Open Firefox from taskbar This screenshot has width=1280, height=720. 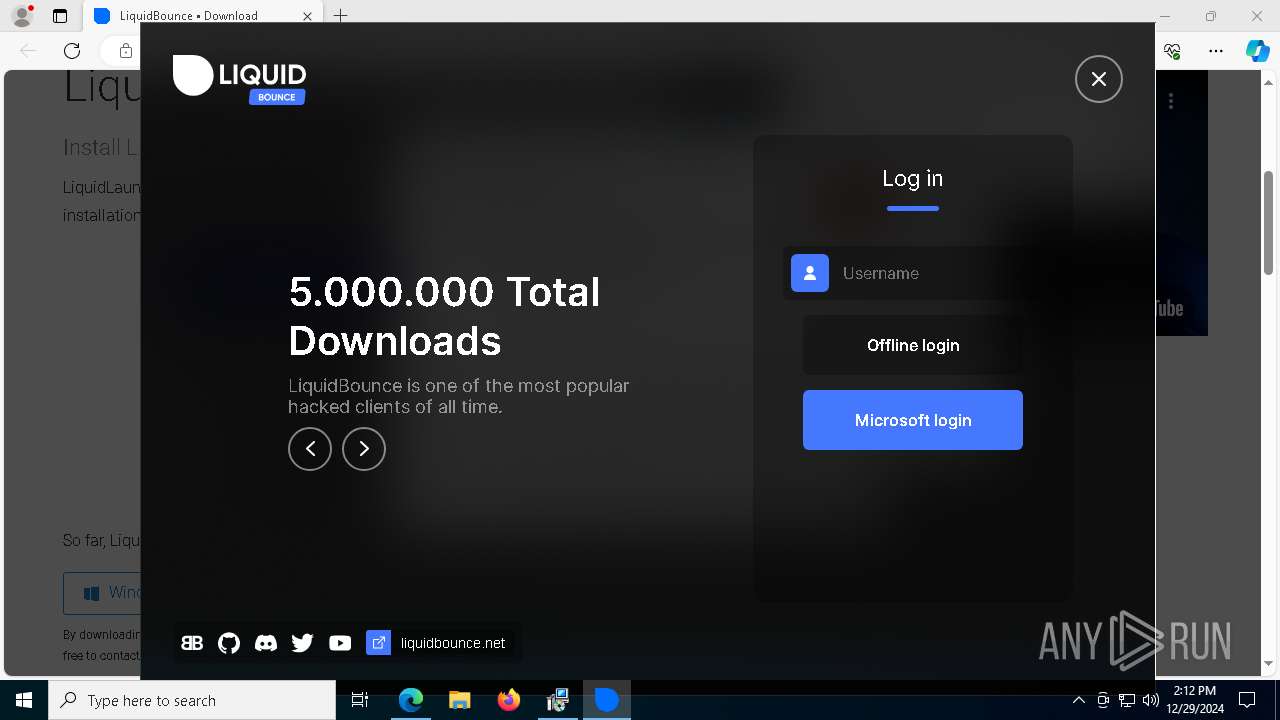pyautogui.click(x=508, y=700)
